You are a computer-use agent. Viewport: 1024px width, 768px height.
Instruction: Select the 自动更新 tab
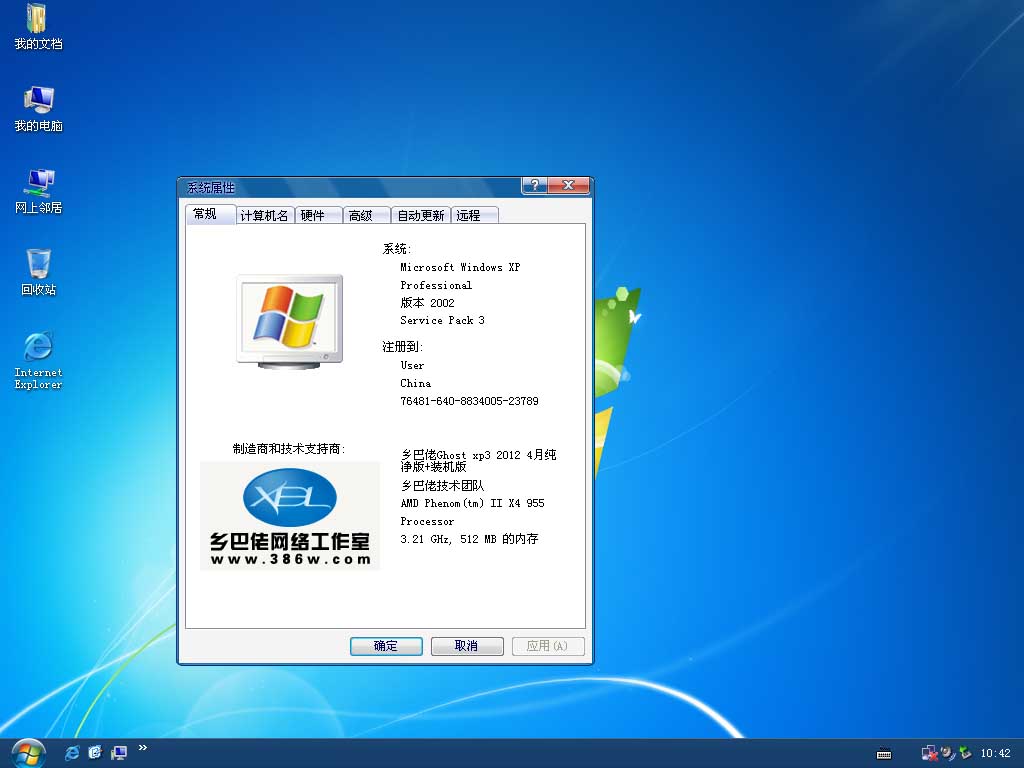pos(420,215)
